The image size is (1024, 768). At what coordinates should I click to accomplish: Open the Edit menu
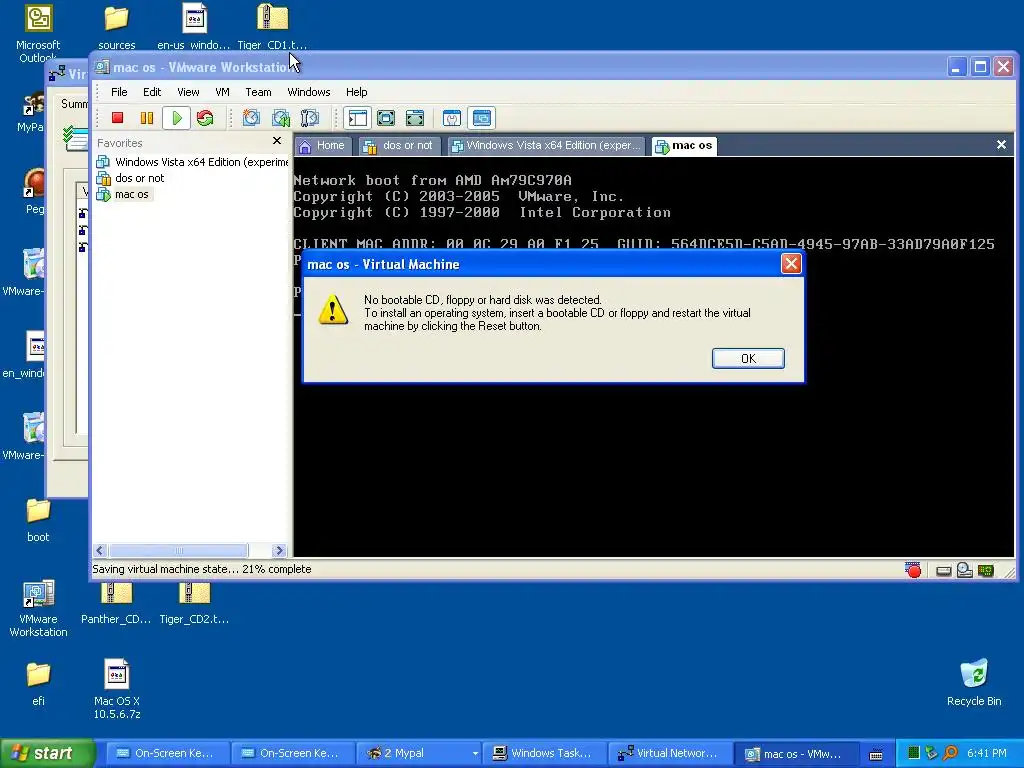152,92
